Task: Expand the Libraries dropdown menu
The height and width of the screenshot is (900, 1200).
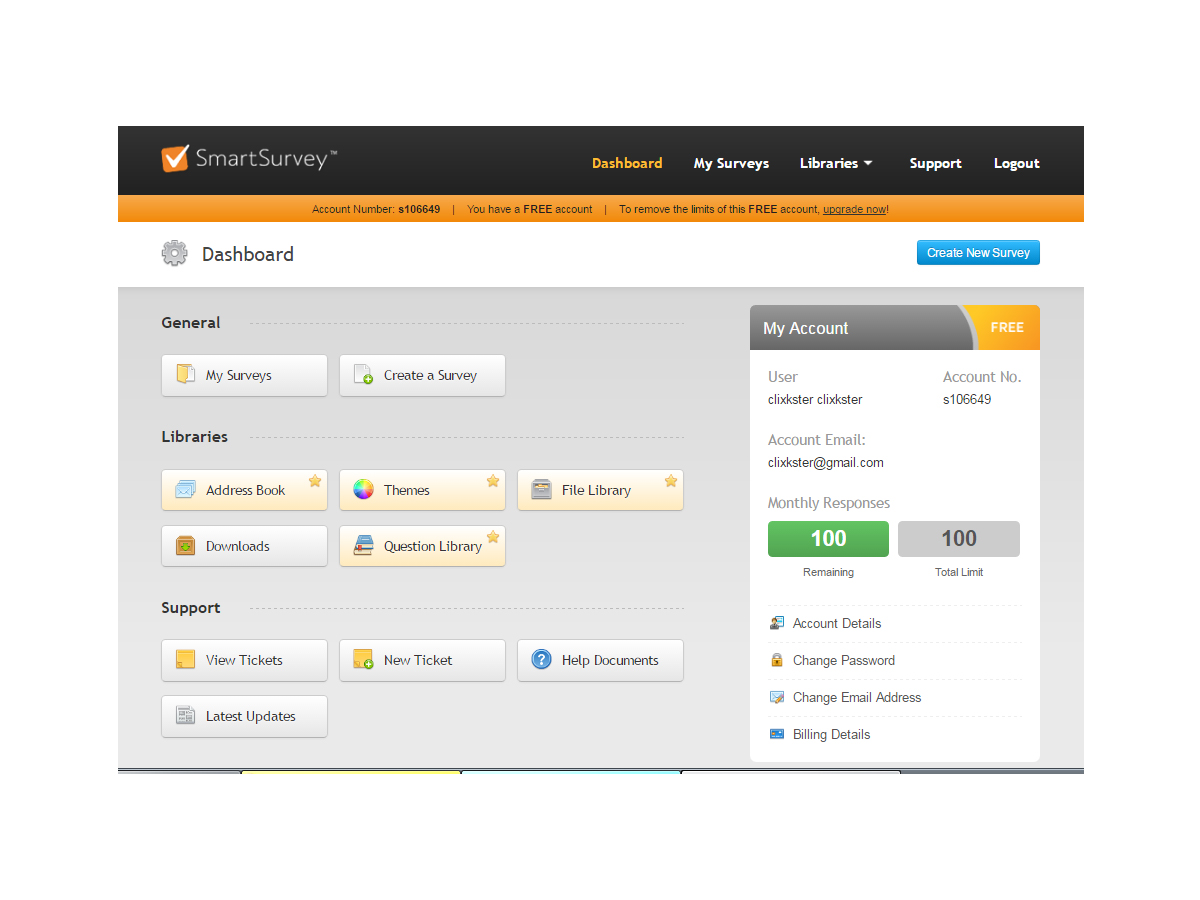Action: [836, 163]
